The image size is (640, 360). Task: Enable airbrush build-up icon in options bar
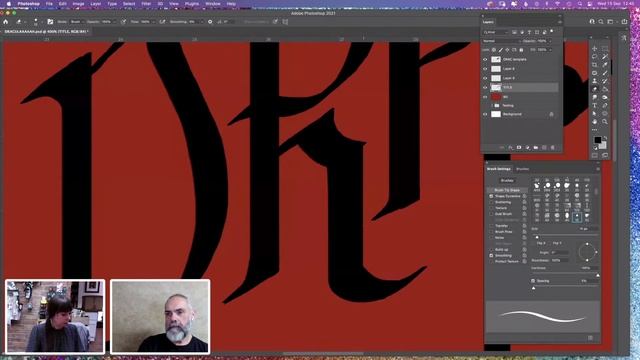pyautogui.click(x=162, y=22)
